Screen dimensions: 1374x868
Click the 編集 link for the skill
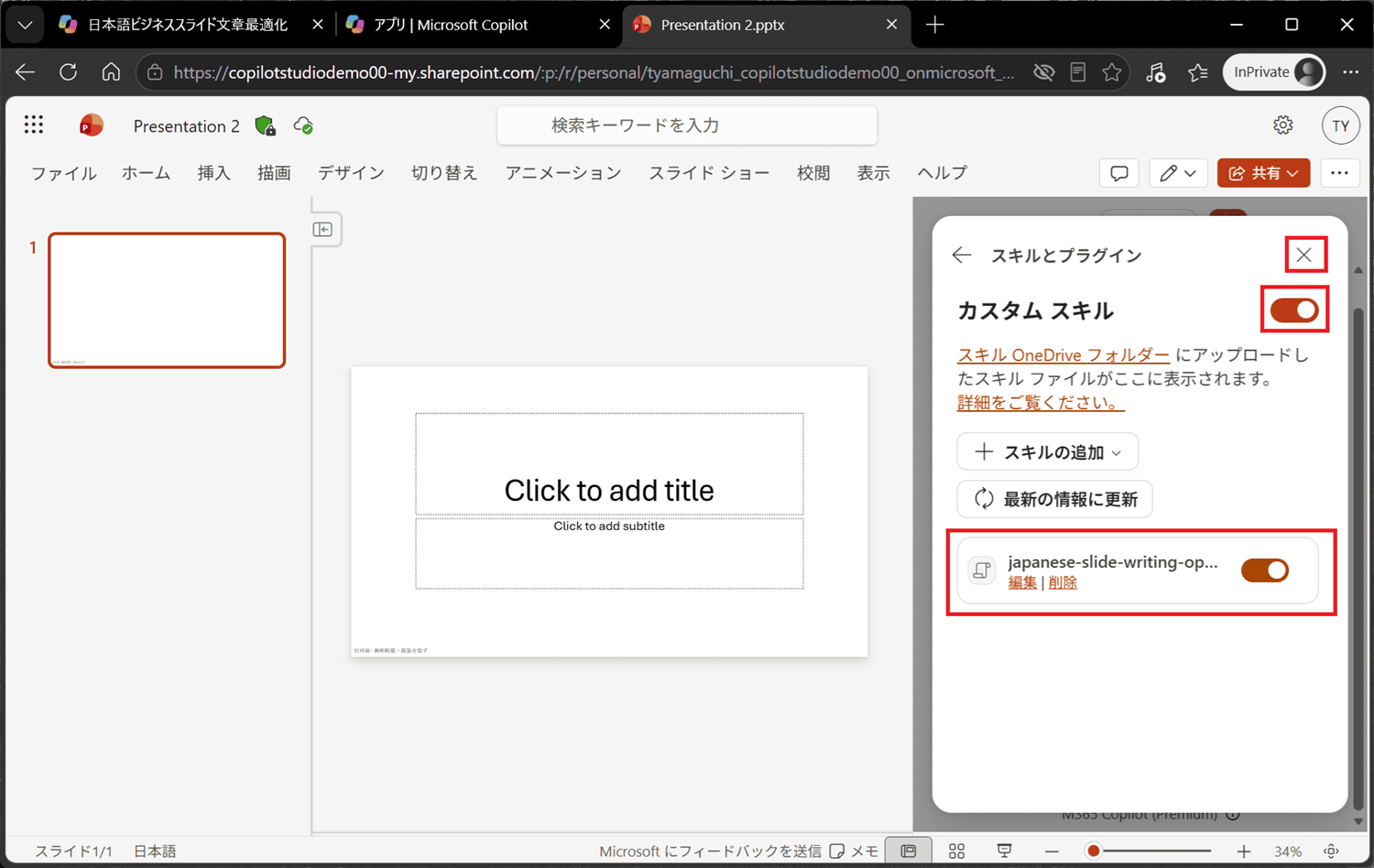tap(1022, 582)
